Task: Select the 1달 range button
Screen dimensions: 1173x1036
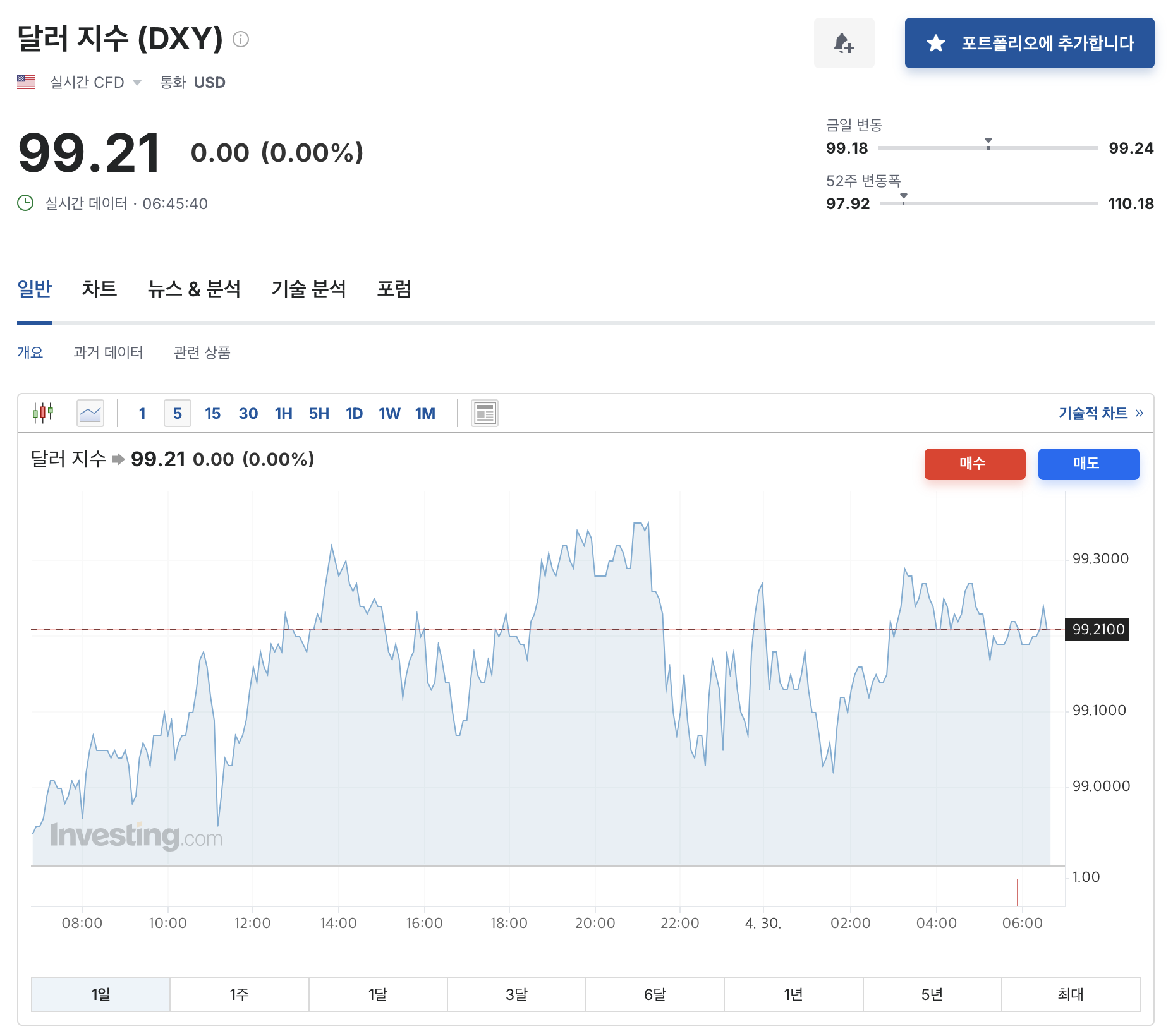Action: click(x=378, y=994)
